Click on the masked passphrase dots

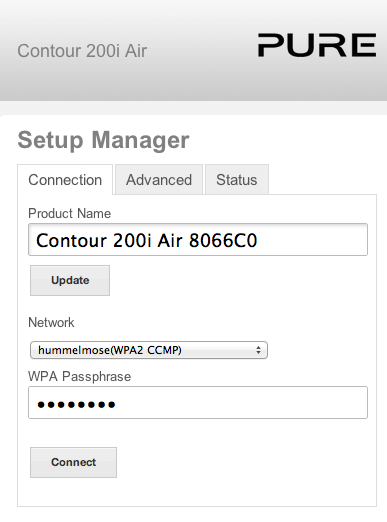[x=76, y=405]
